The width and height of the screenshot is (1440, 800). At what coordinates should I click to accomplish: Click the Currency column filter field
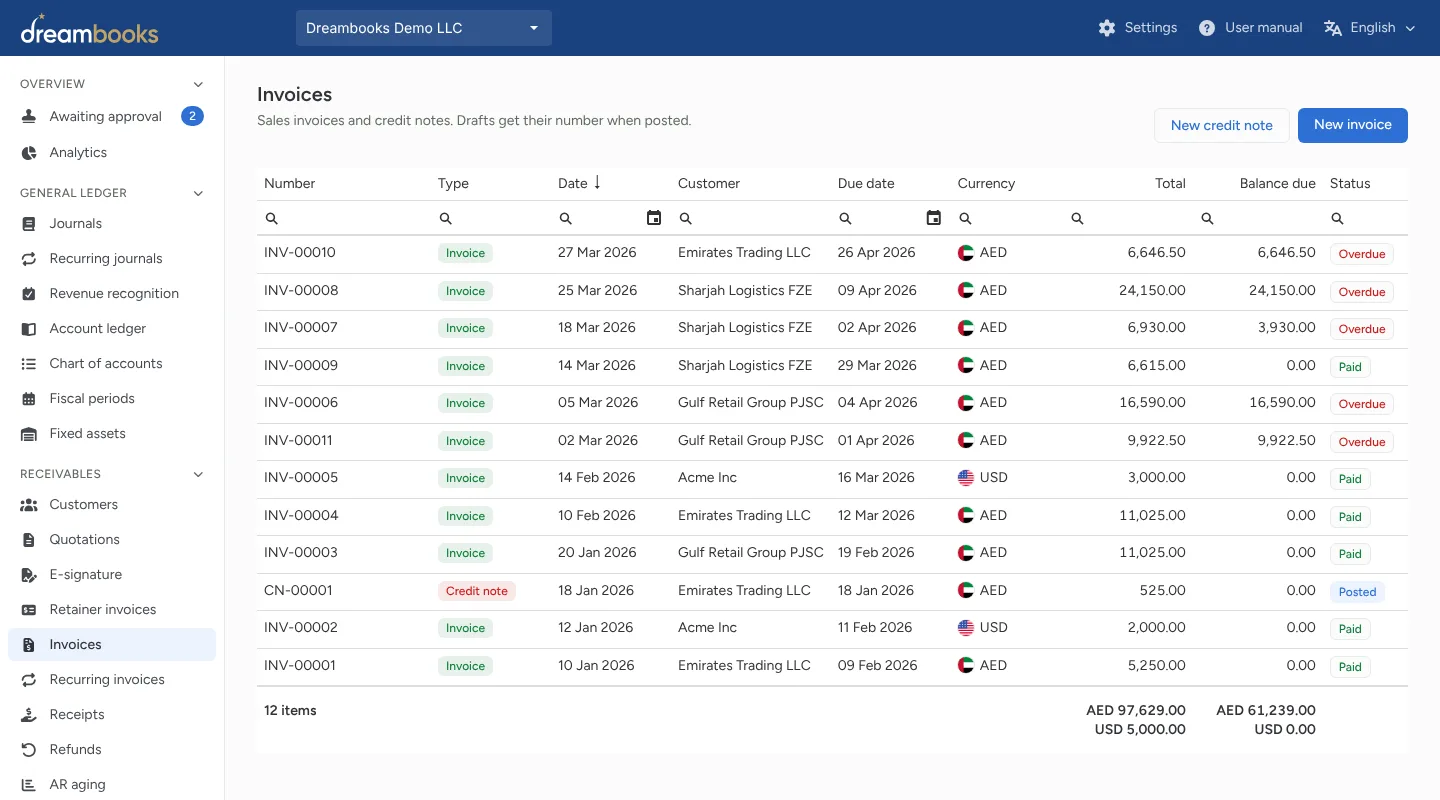1005,218
